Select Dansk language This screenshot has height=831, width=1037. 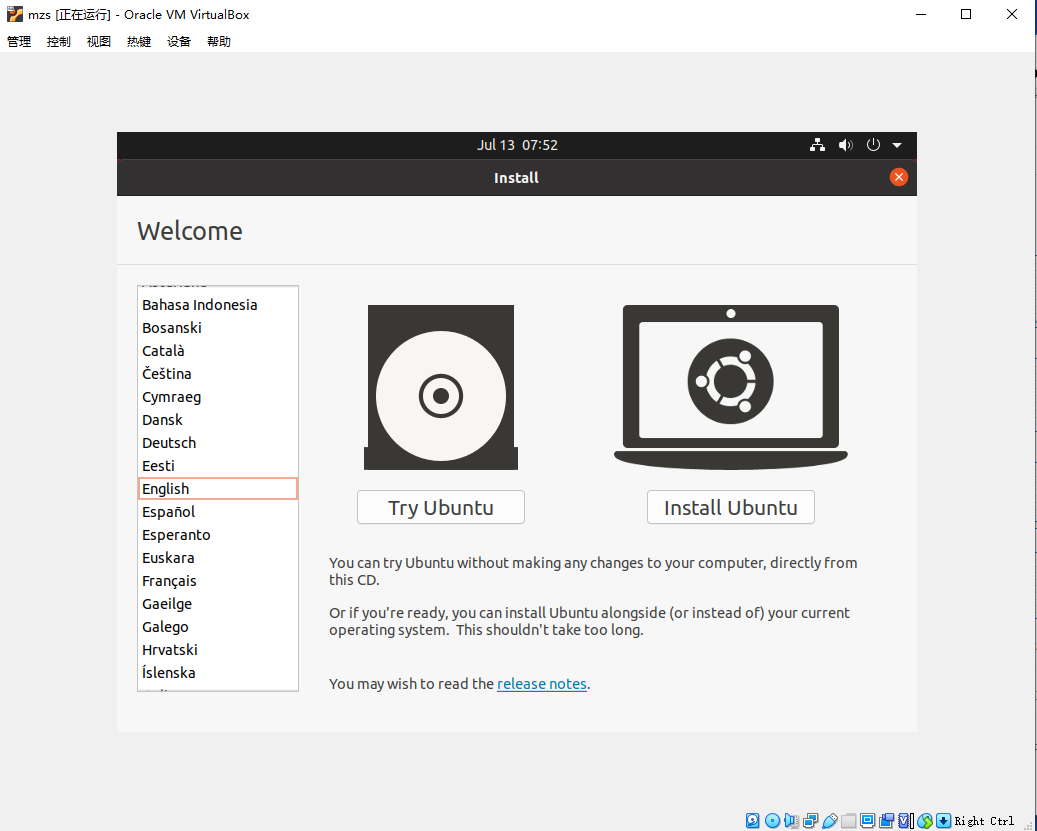218,420
